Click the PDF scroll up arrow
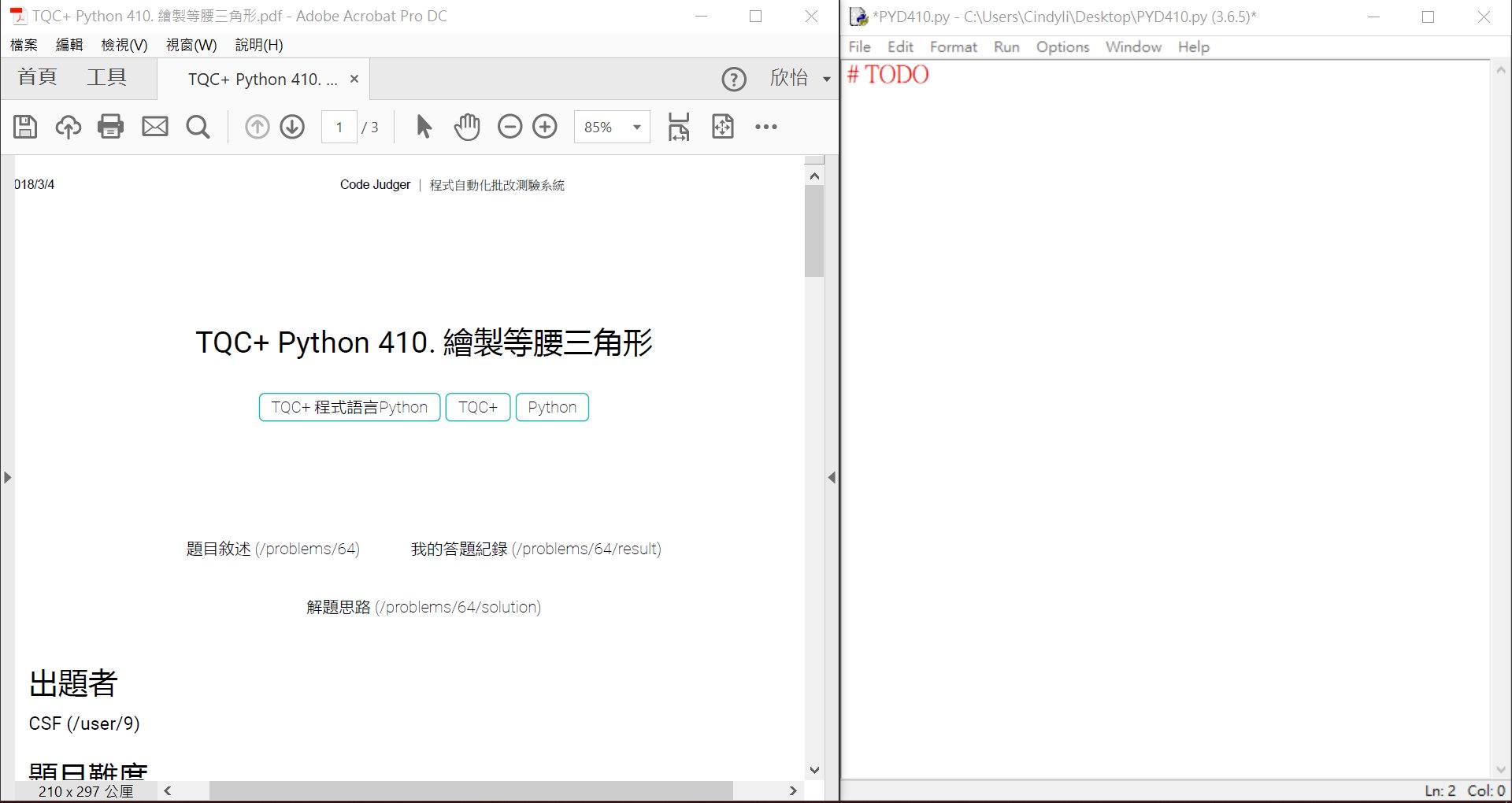The image size is (1512, 803). [814, 176]
